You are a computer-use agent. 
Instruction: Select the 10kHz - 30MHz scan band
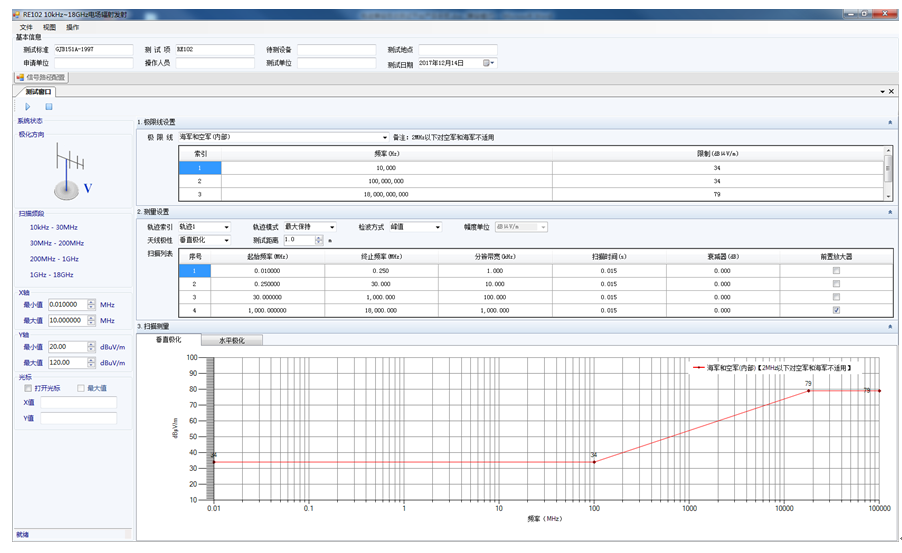pos(53,227)
